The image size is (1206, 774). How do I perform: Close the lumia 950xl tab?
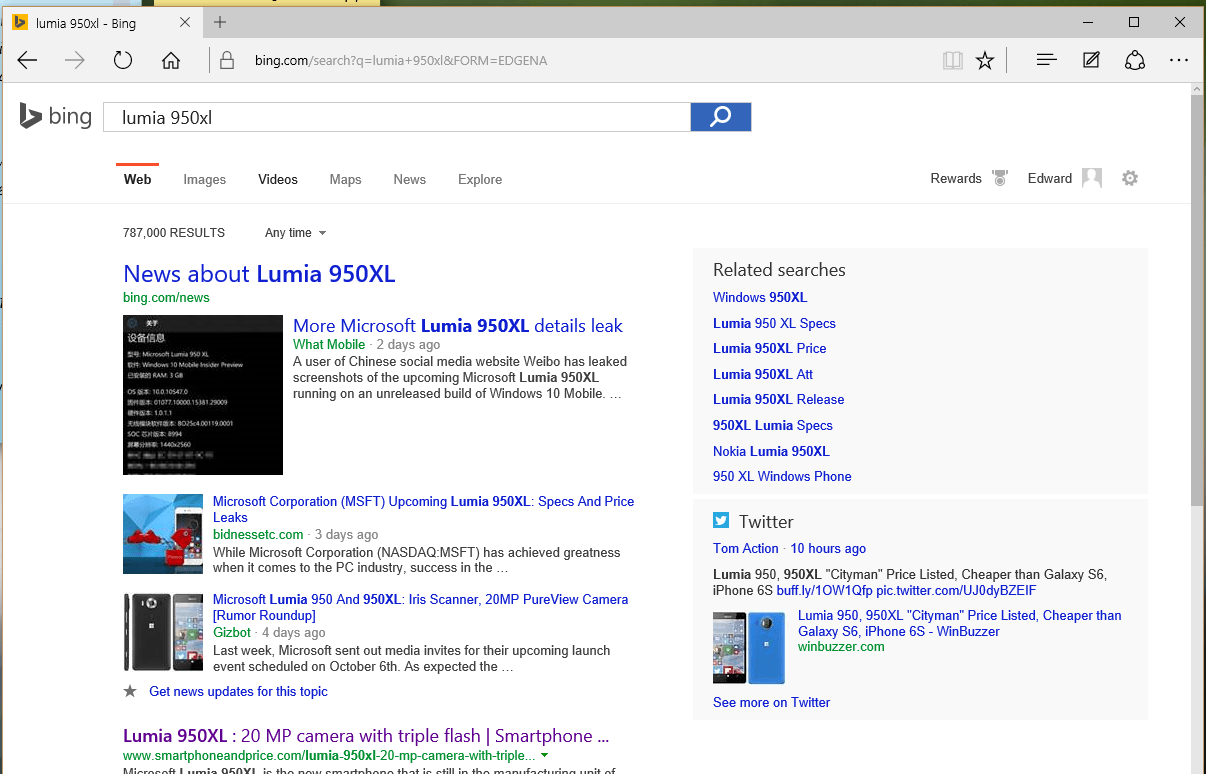point(187,22)
